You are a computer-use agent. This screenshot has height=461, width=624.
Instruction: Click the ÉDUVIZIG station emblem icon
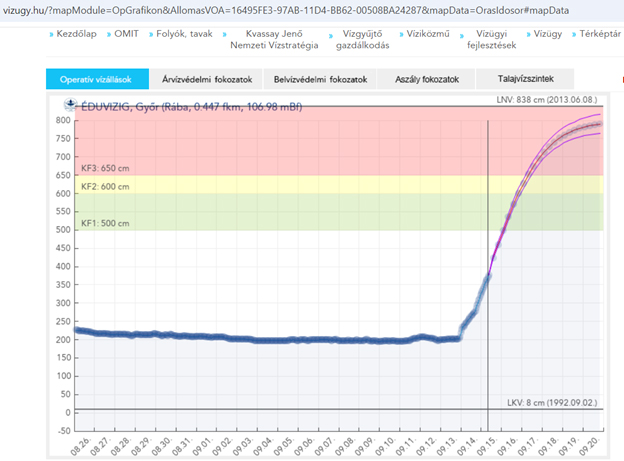(x=70, y=105)
